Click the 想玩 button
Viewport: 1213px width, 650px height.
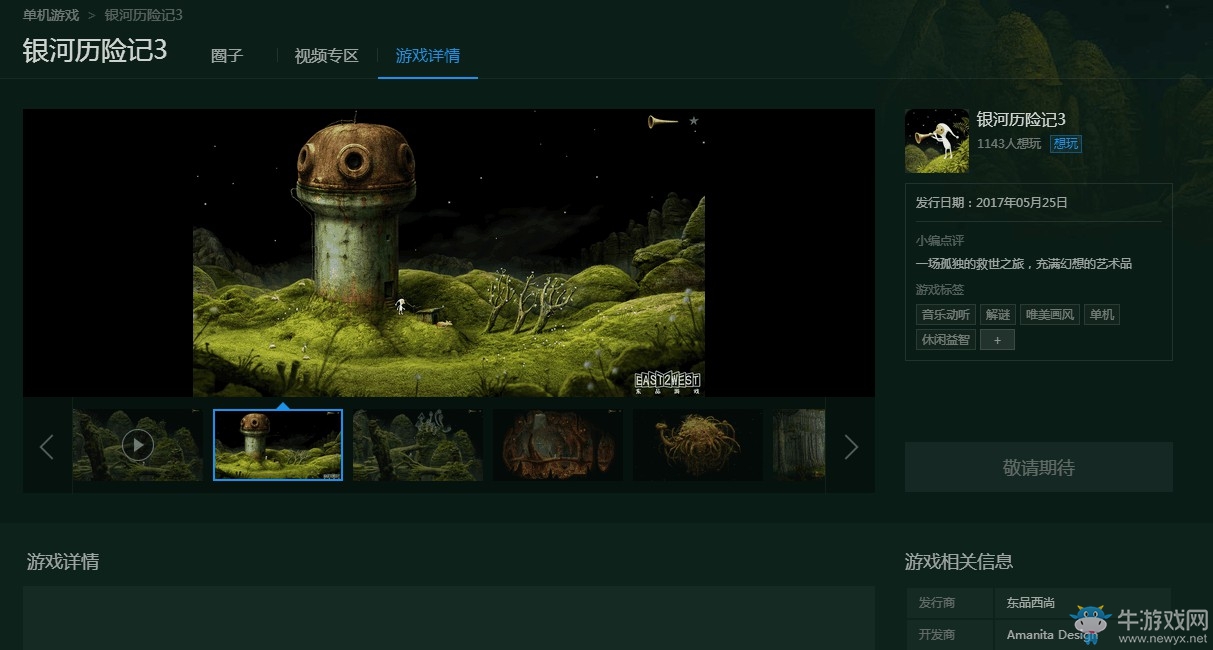pos(1065,144)
